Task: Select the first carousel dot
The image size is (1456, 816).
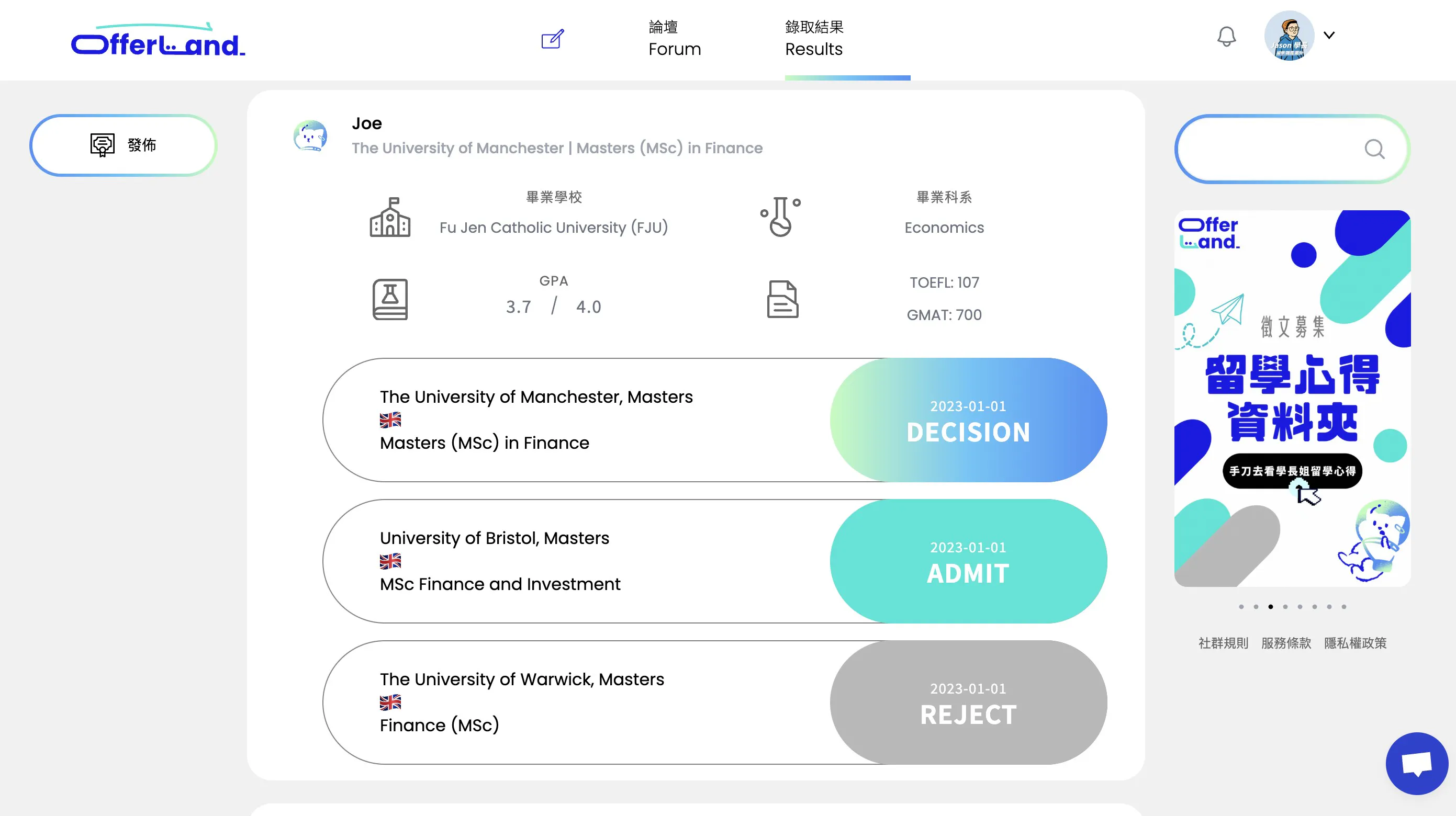Action: (x=1241, y=606)
